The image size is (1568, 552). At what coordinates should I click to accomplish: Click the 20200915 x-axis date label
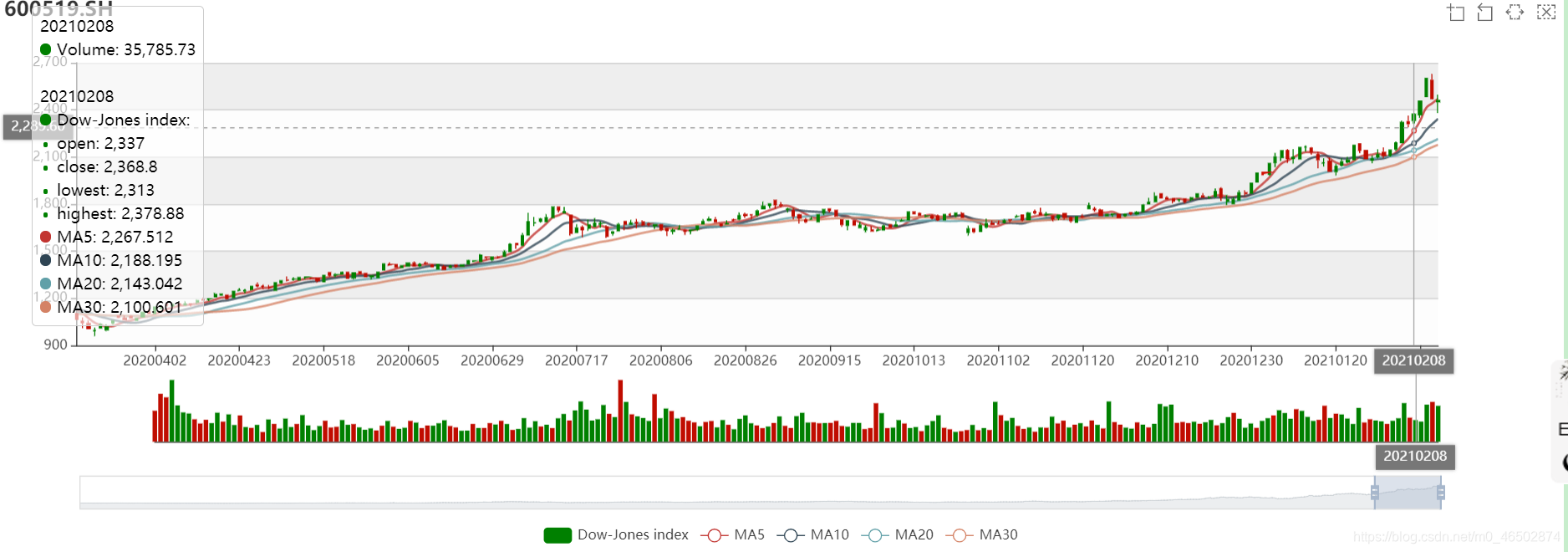[830, 360]
